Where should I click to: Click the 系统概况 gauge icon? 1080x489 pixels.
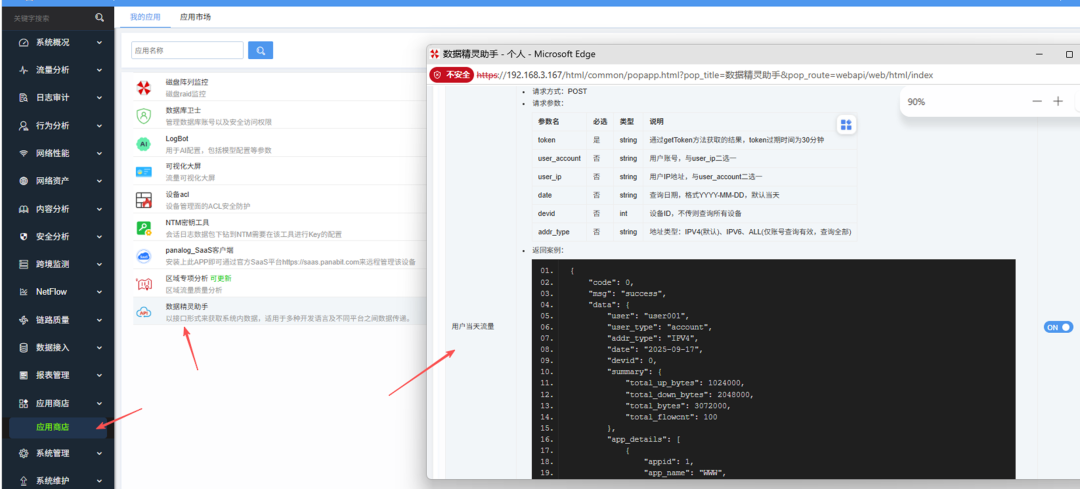pyautogui.click(x=23, y=42)
